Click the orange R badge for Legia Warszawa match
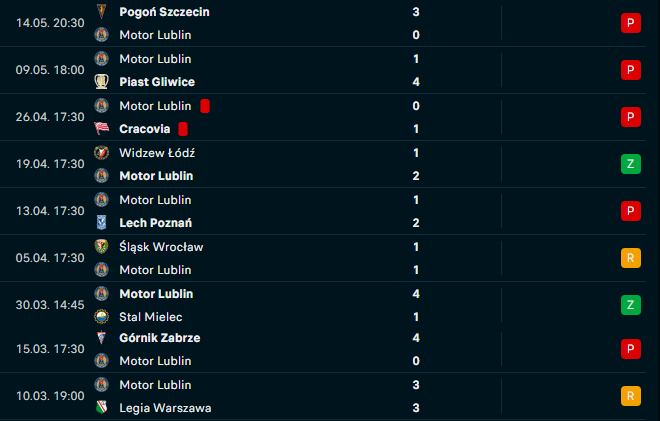 click(630, 396)
